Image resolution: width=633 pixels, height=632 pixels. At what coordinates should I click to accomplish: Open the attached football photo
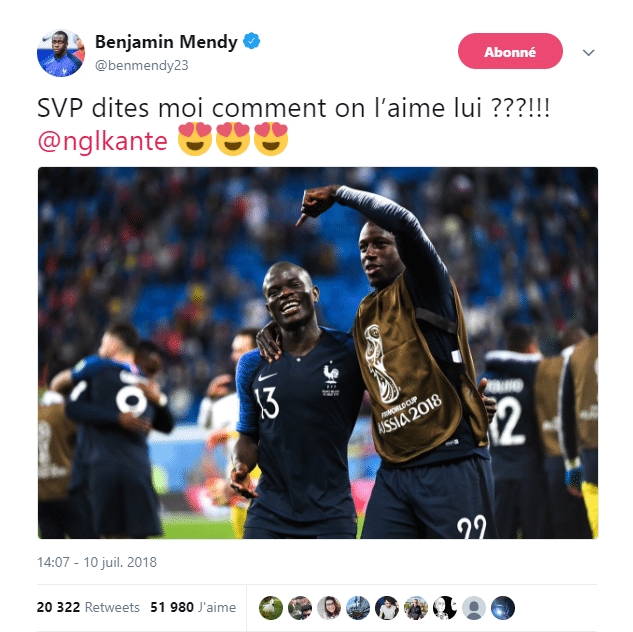(318, 353)
